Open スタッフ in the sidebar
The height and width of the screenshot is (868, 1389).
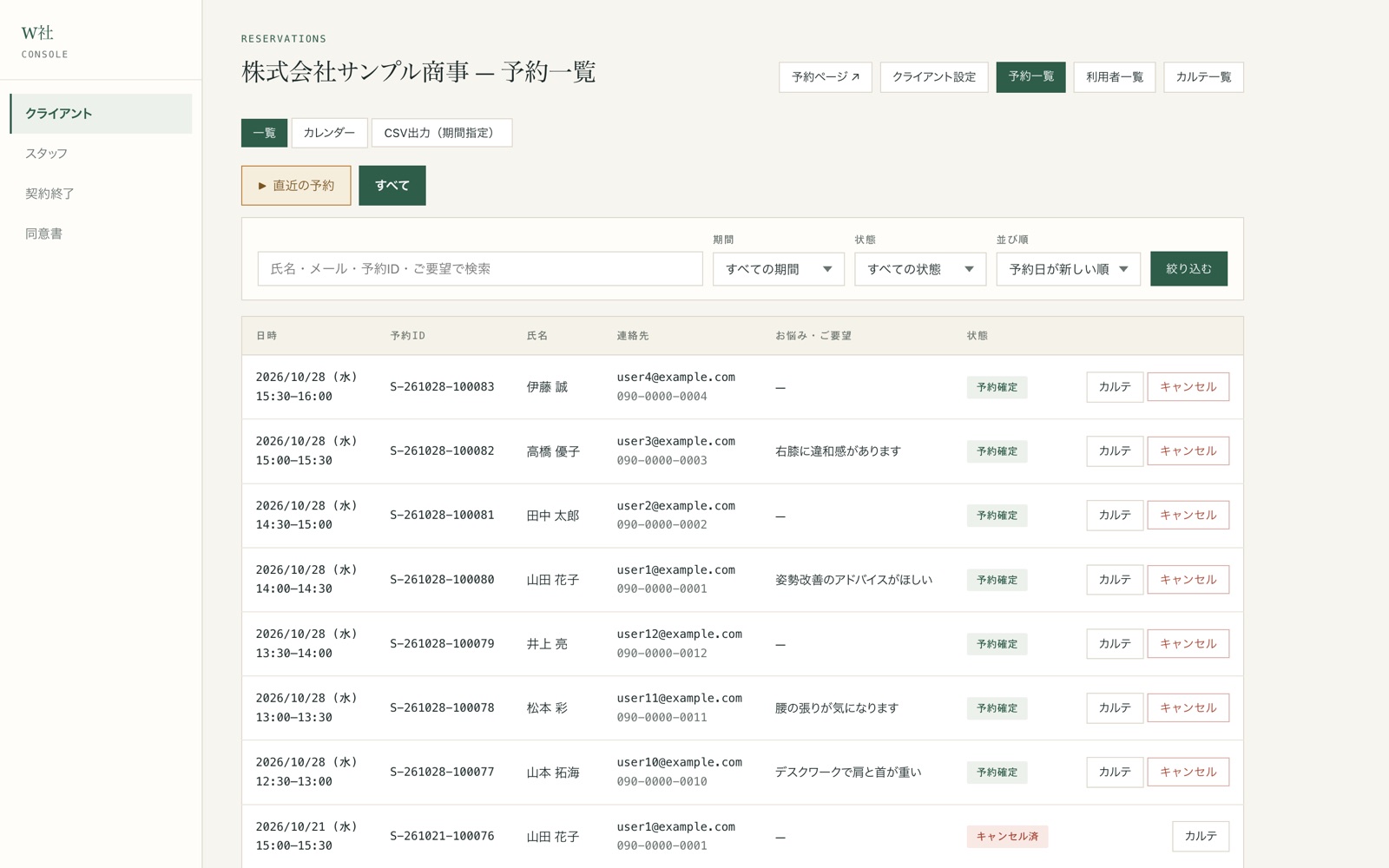101,154
